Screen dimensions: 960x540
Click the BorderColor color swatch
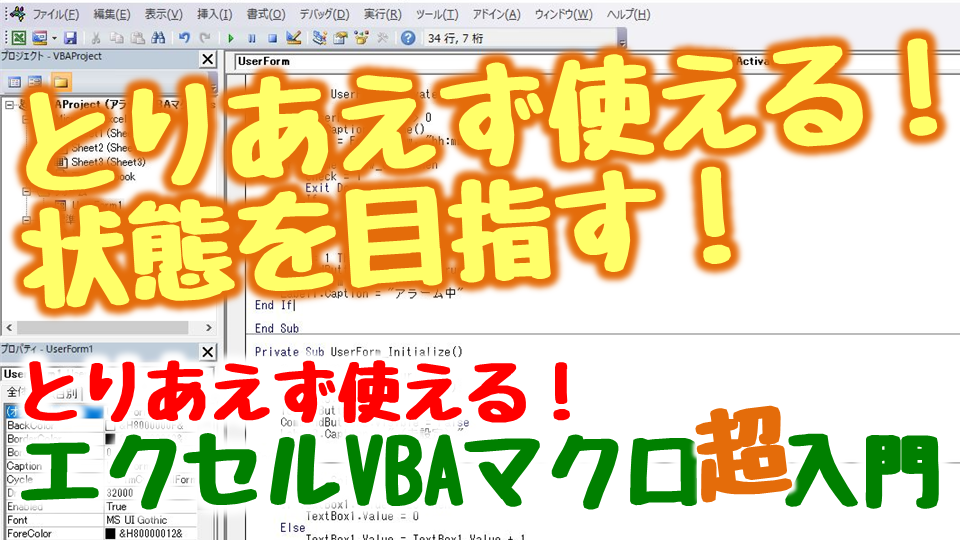[110, 439]
